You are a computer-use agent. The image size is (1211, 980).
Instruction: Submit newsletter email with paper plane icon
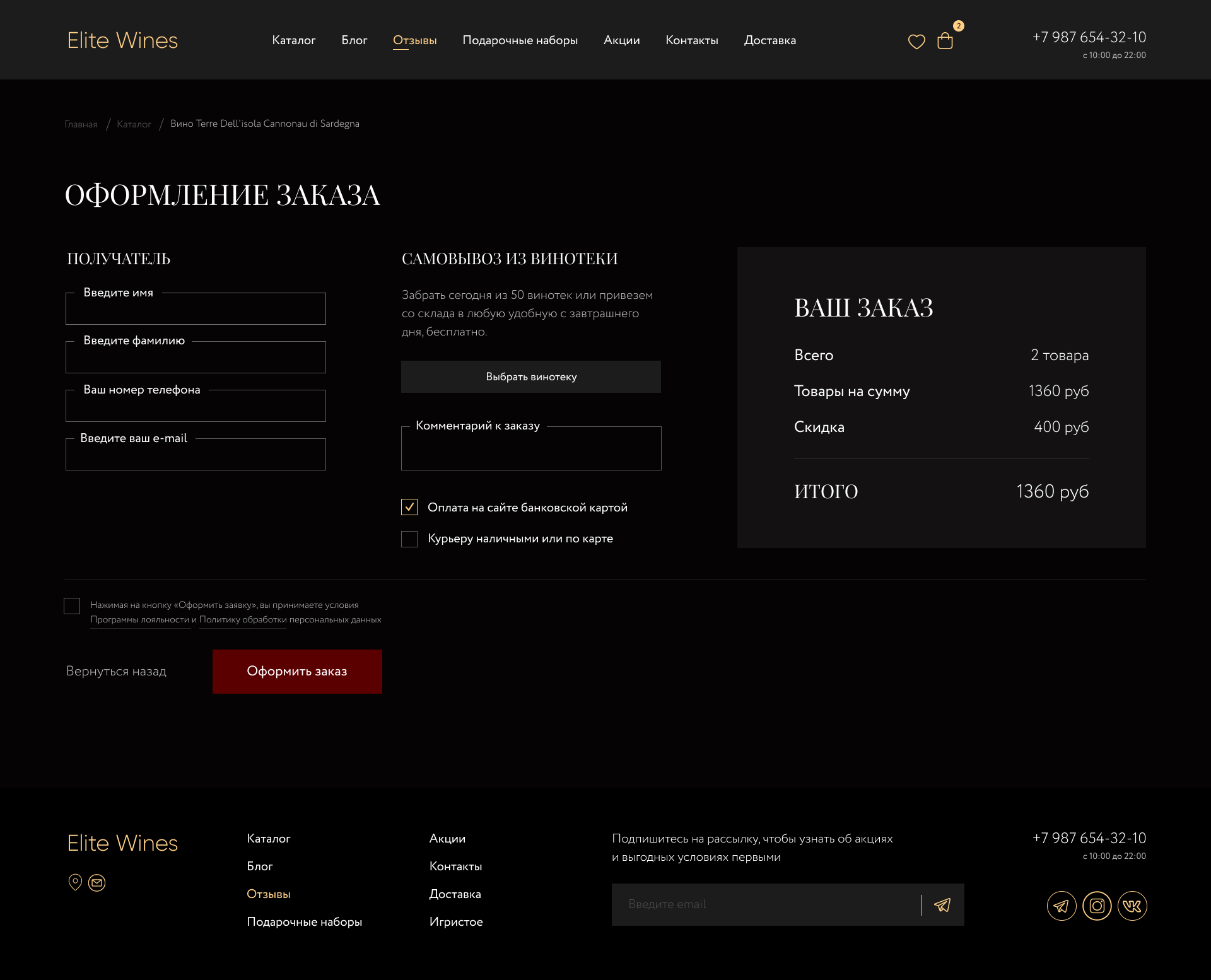pos(942,905)
